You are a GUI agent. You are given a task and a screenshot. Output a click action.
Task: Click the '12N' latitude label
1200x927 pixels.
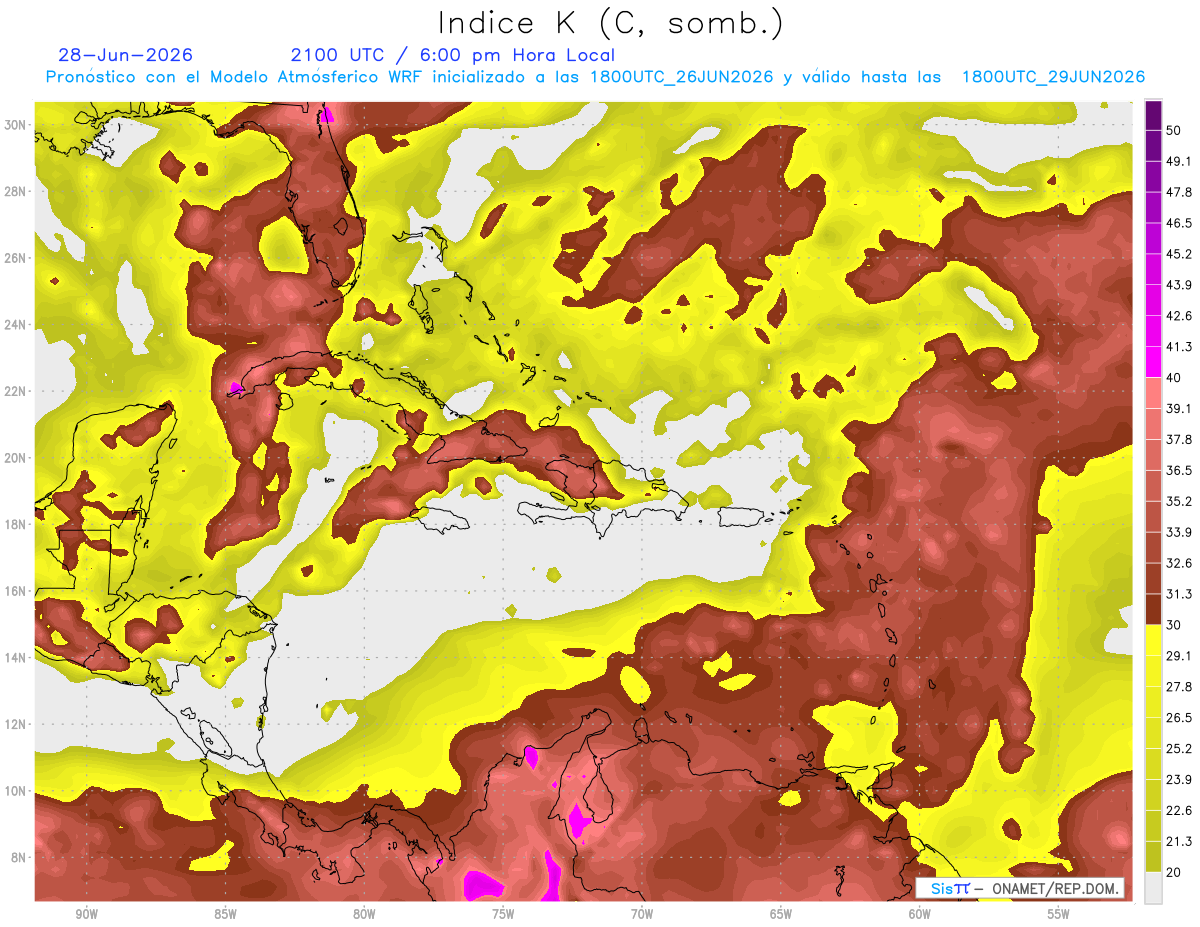click(x=15, y=724)
